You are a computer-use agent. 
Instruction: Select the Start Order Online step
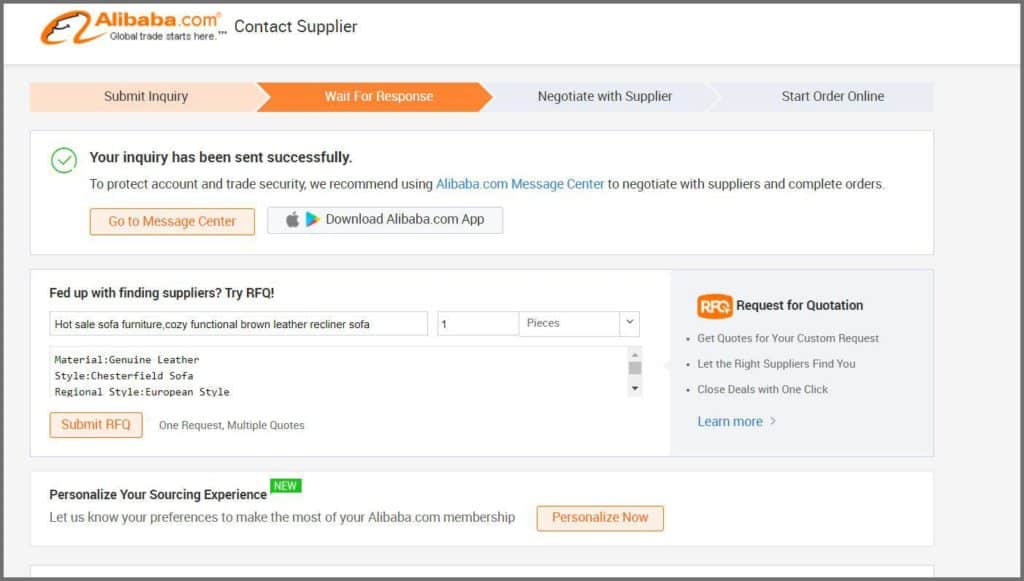click(x=832, y=97)
